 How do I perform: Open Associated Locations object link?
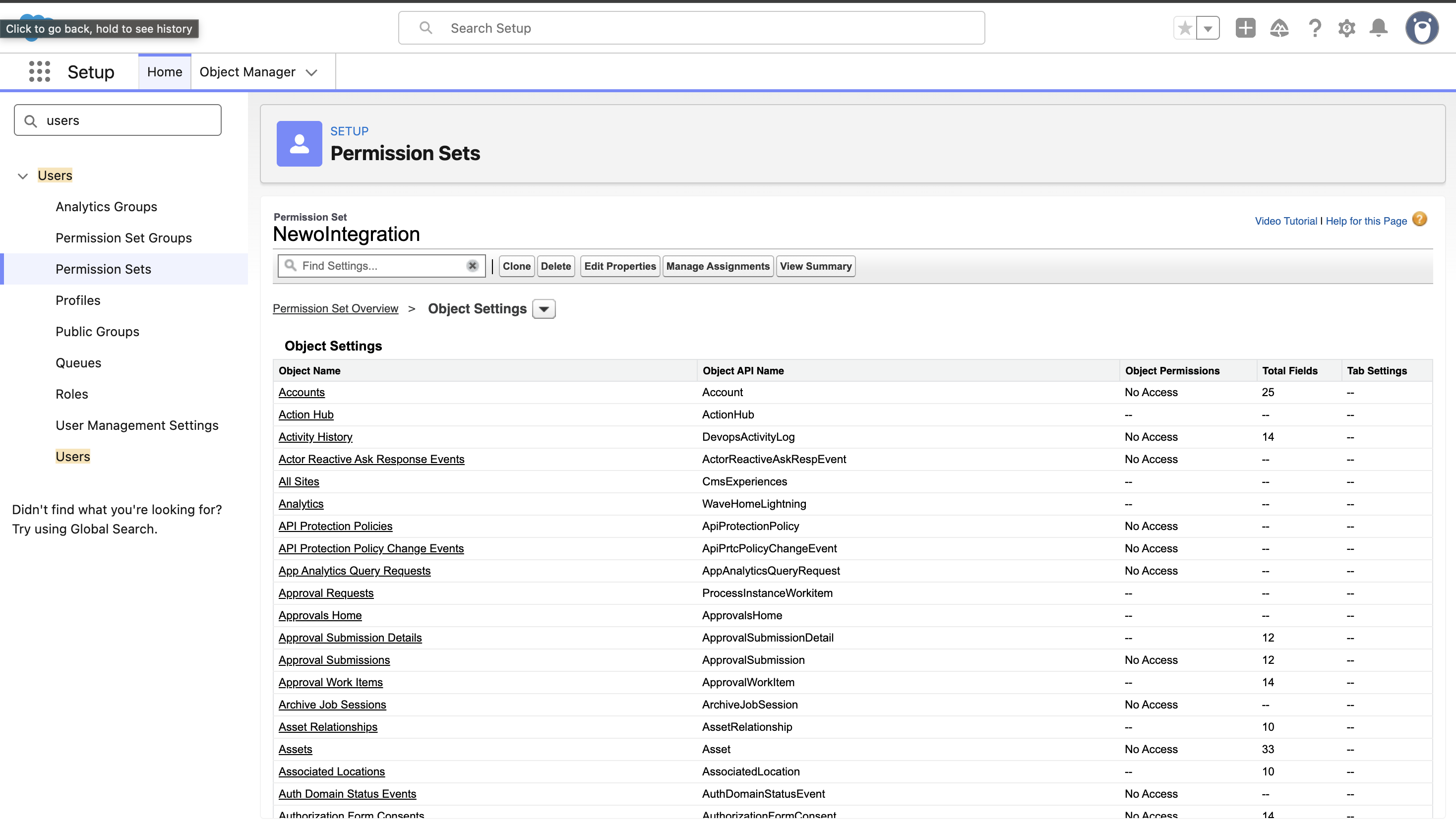click(x=332, y=771)
